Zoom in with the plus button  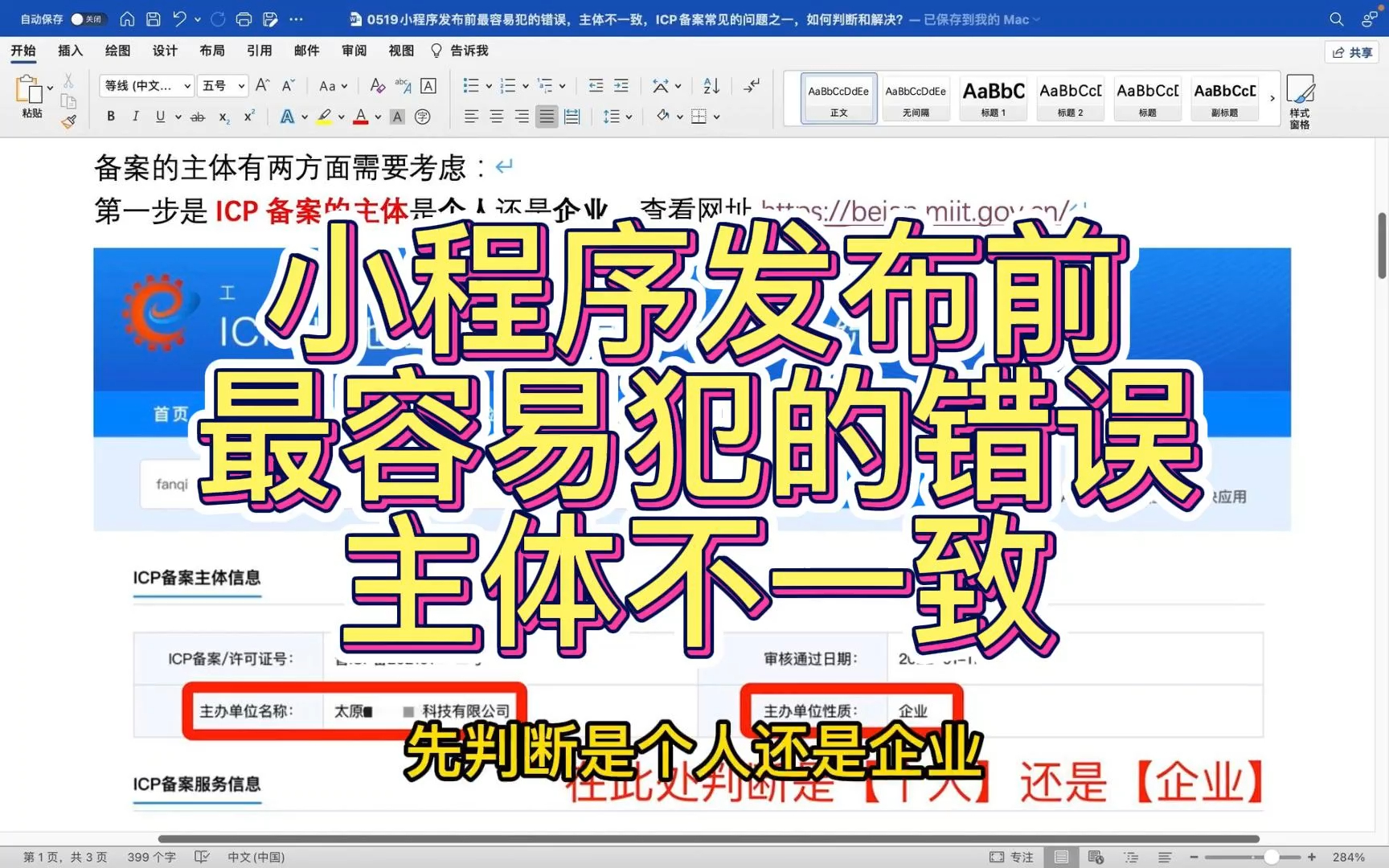1312,857
